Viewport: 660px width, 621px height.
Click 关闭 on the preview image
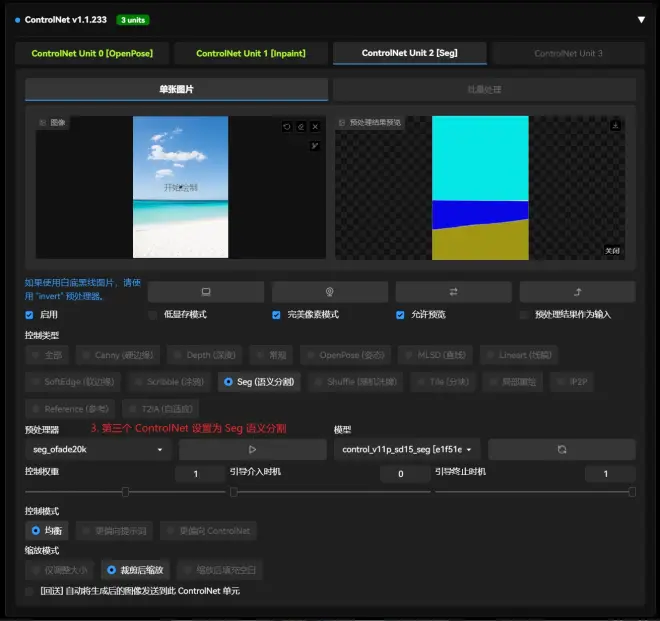[613, 251]
